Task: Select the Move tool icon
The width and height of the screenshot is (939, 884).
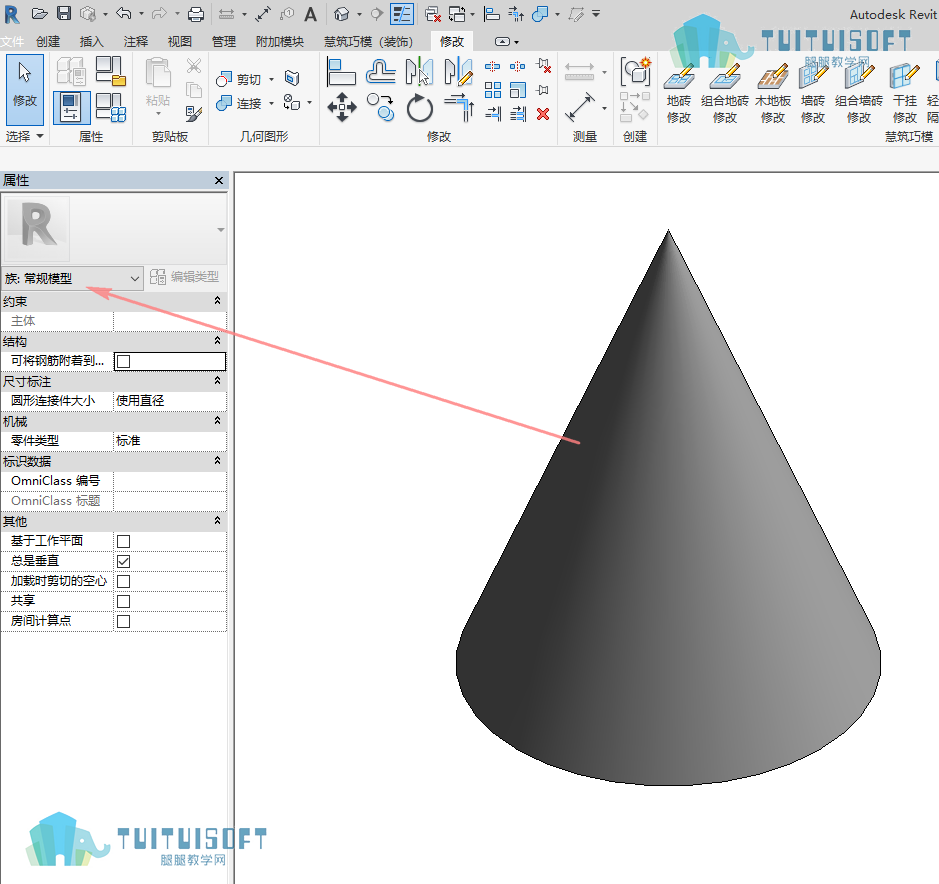Action: click(342, 108)
